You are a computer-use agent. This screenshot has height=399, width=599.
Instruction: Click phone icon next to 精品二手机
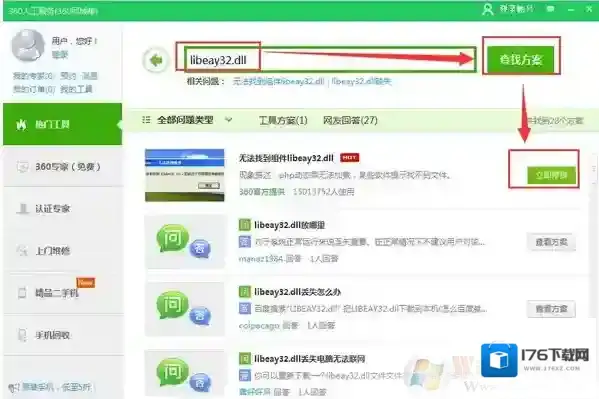click(22, 293)
